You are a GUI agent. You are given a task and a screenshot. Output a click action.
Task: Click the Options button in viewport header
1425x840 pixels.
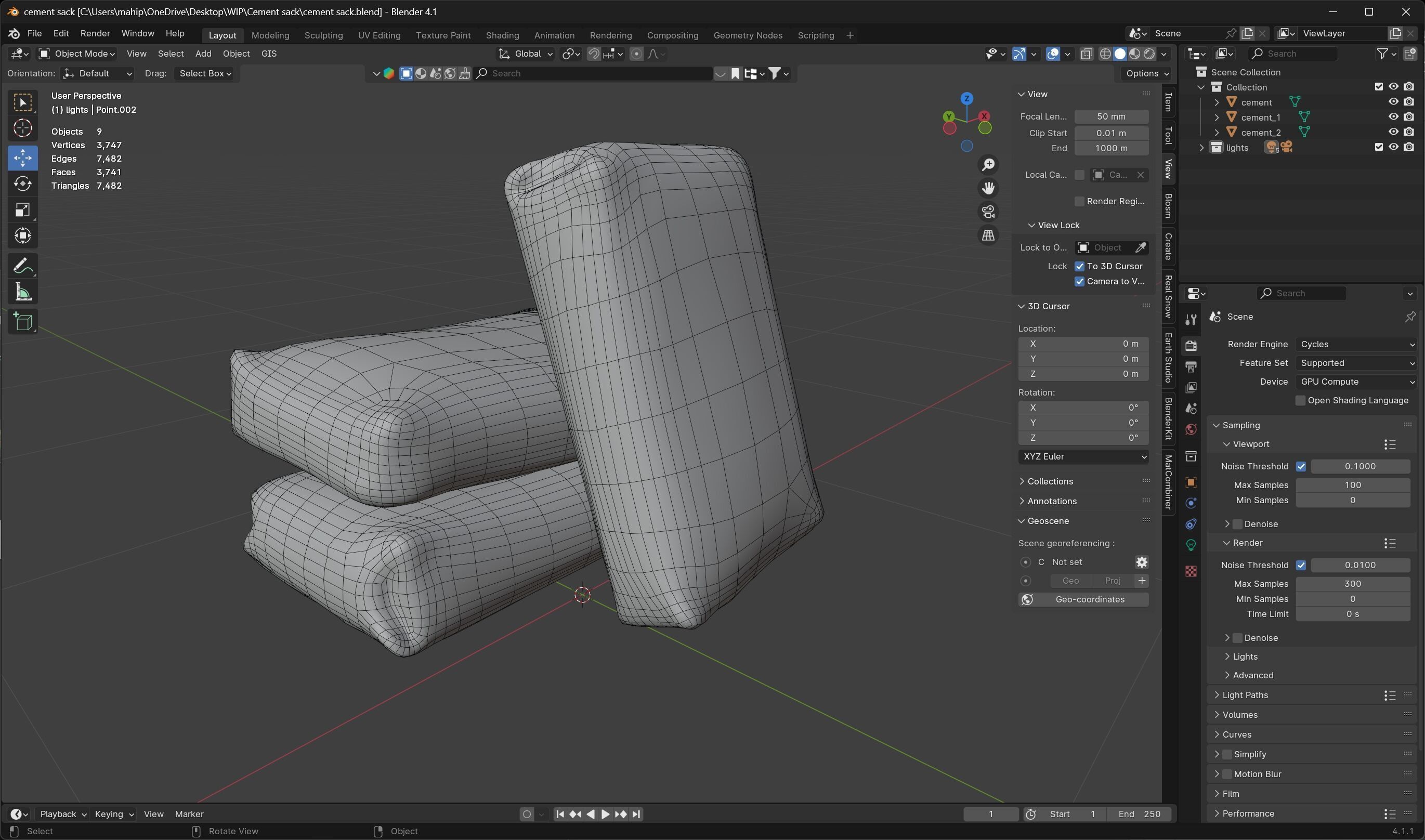(1146, 74)
